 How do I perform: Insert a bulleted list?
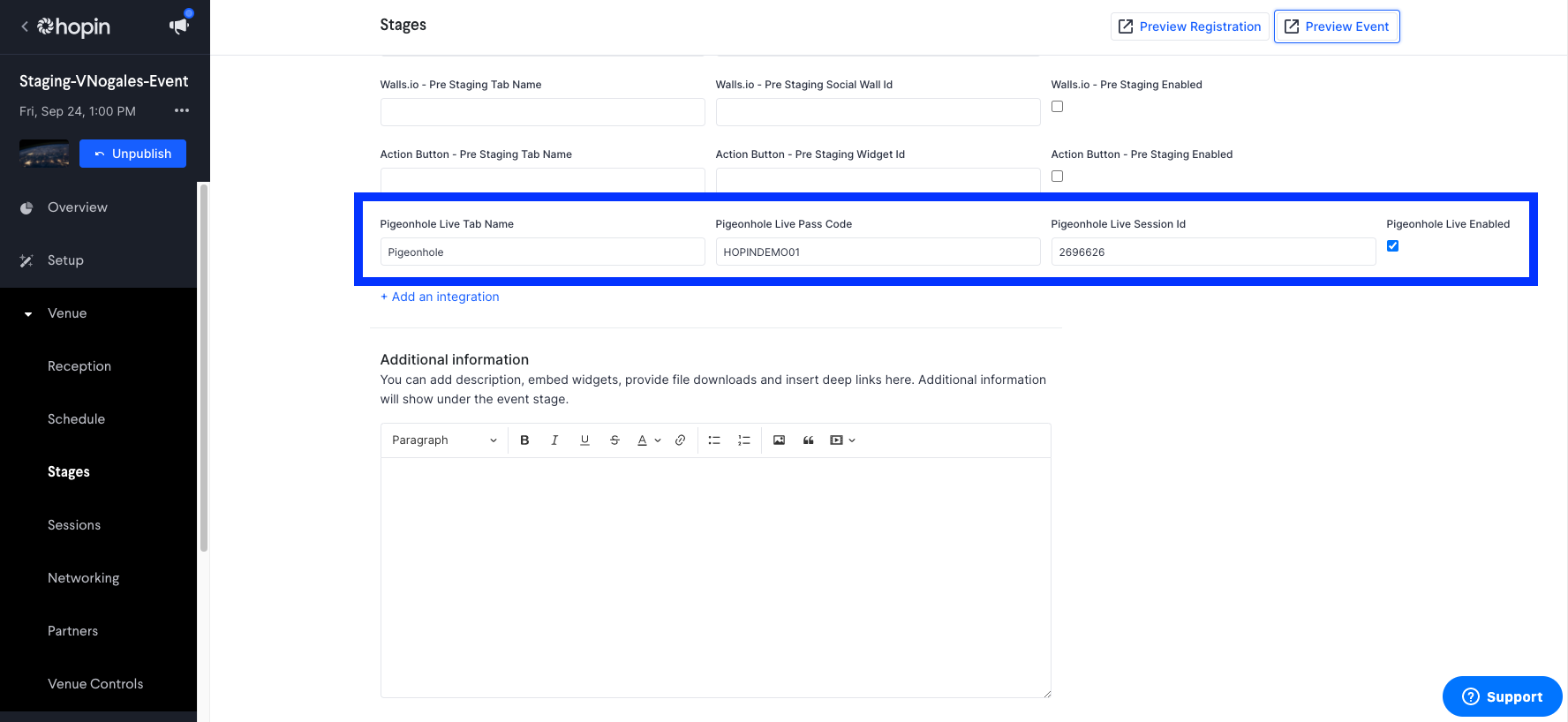(714, 440)
